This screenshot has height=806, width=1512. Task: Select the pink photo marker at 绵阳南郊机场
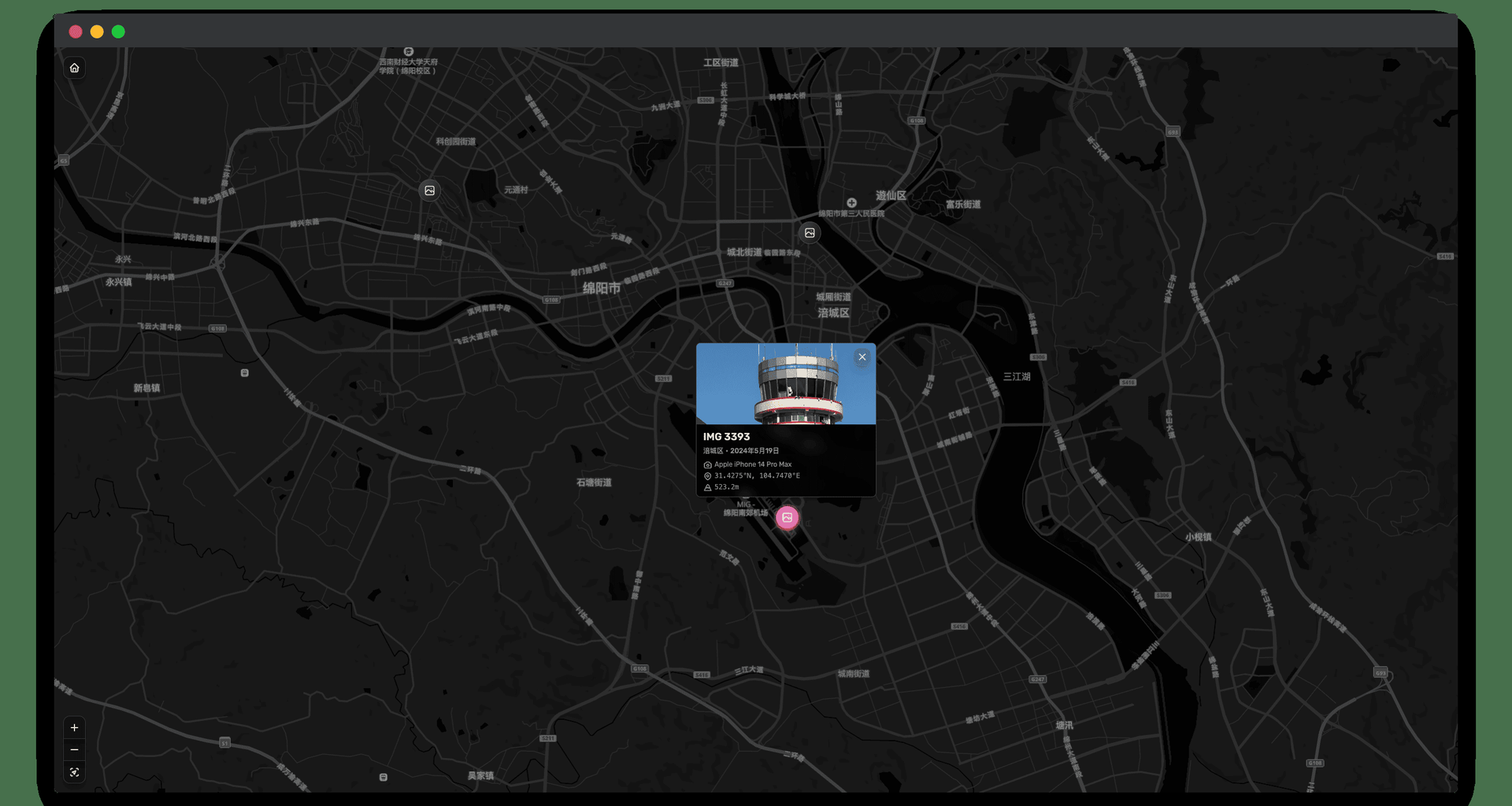coord(787,517)
